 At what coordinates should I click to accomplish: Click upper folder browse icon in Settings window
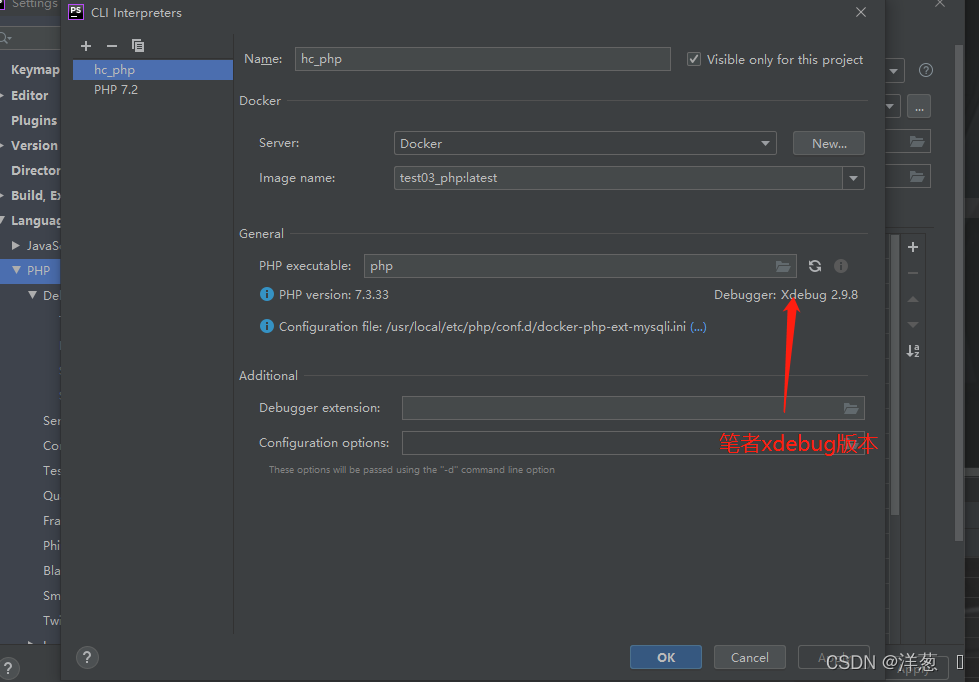tap(917, 141)
